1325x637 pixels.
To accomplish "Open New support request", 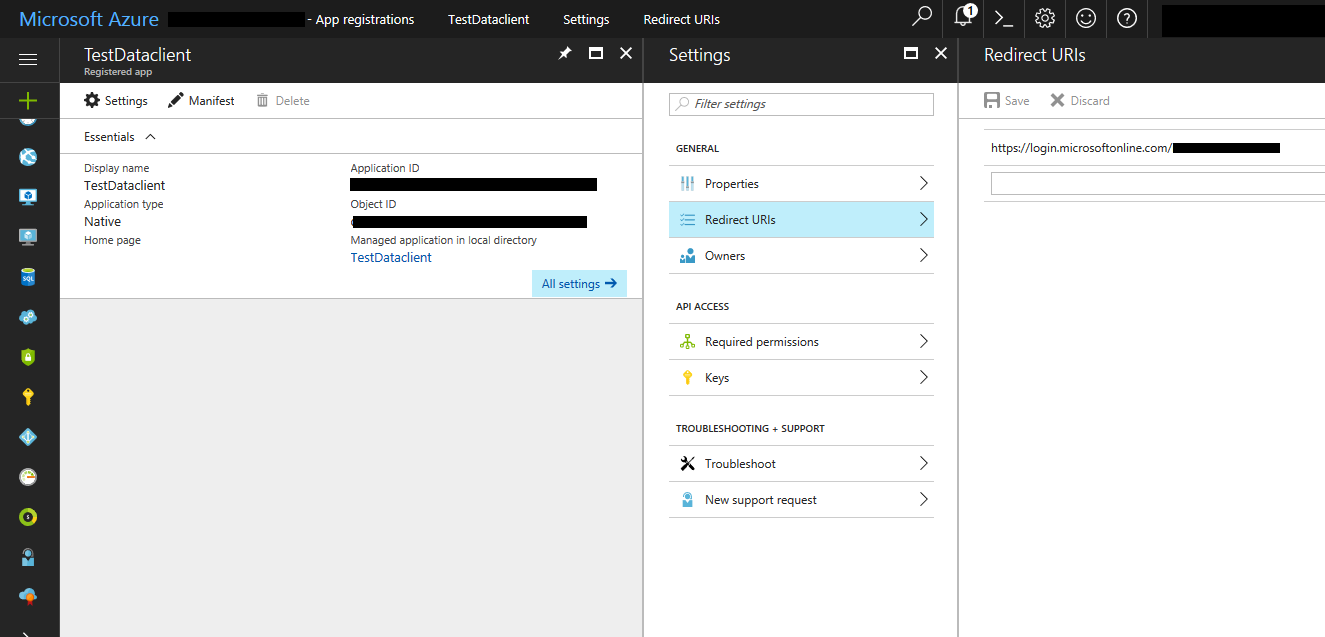I will 801,499.
